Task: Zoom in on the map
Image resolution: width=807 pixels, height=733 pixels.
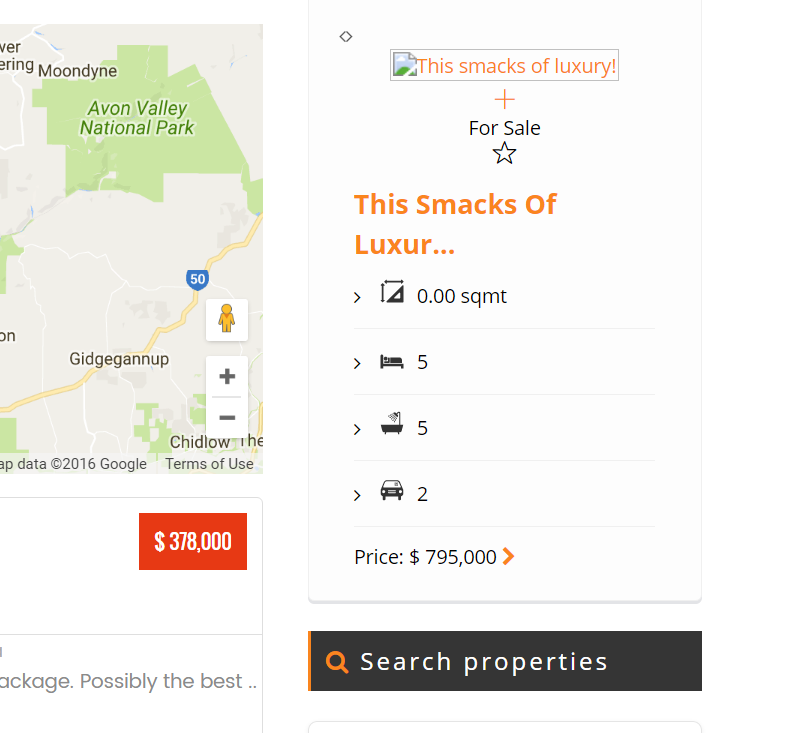Action: point(227,377)
